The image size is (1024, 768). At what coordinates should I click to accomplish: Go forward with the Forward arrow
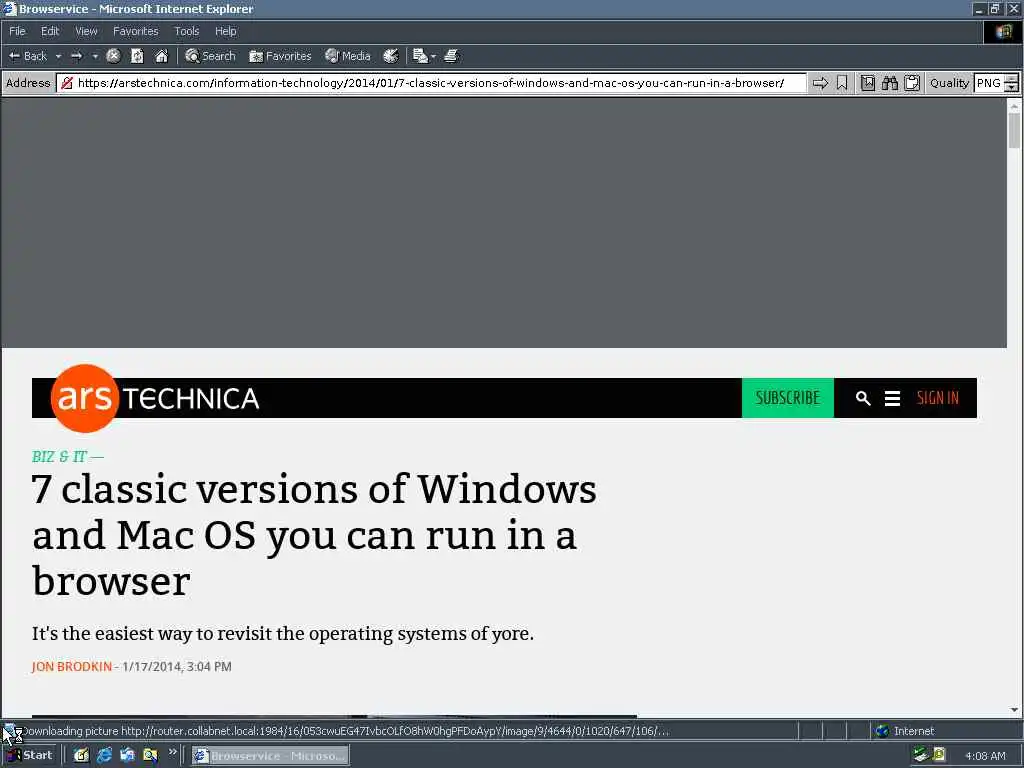coord(76,56)
